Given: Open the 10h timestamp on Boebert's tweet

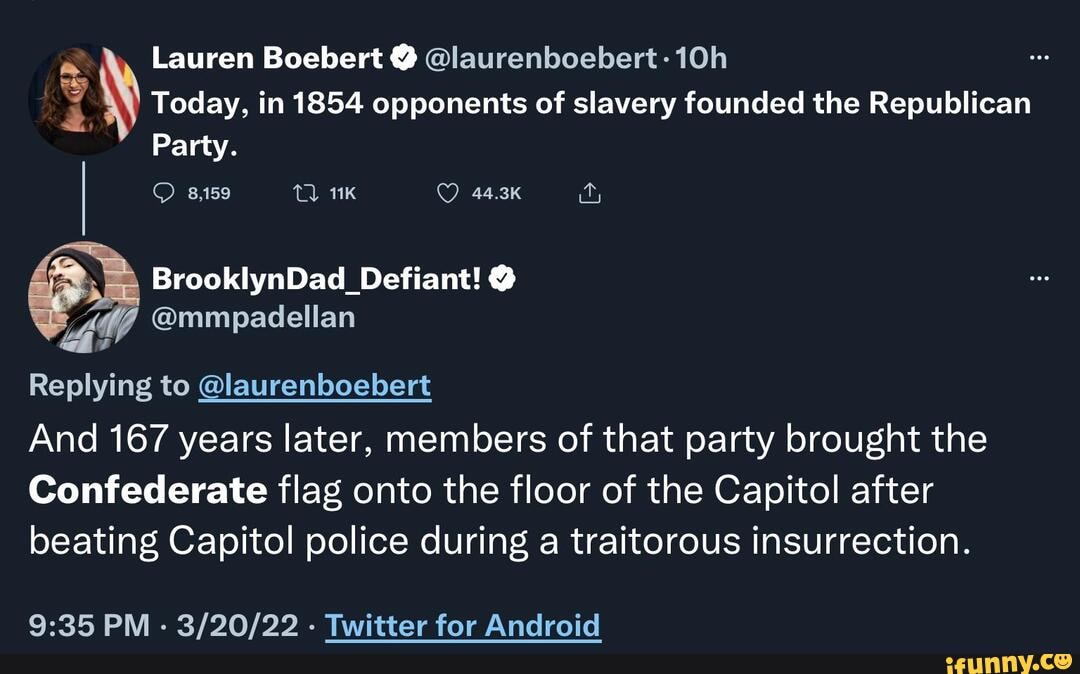Looking at the screenshot, I should (x=701, y=60).
